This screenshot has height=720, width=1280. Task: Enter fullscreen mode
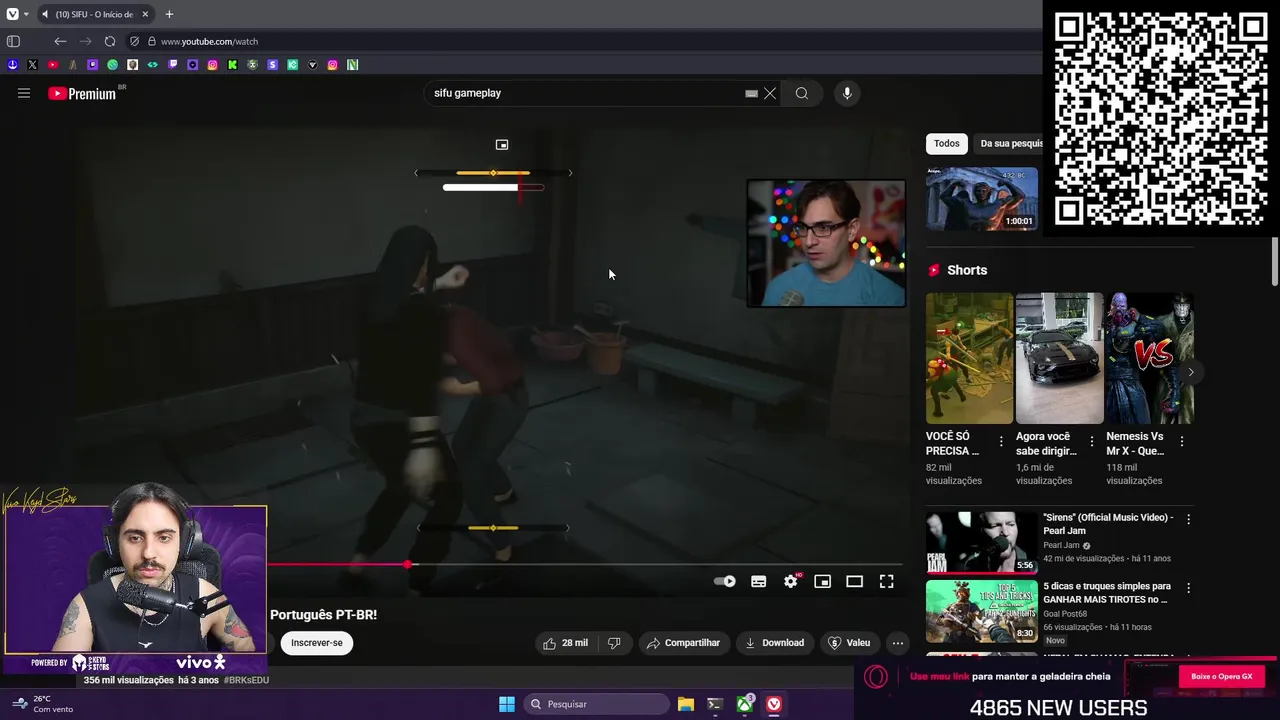(x=886, y=581)
